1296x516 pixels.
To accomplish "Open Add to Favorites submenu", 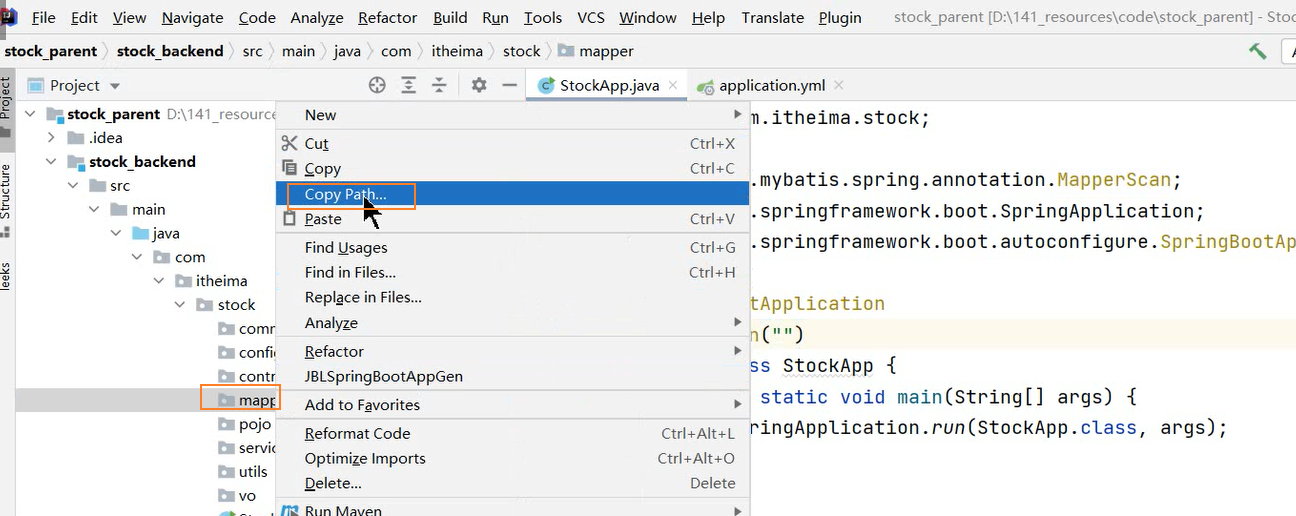I will pos(513,404).
